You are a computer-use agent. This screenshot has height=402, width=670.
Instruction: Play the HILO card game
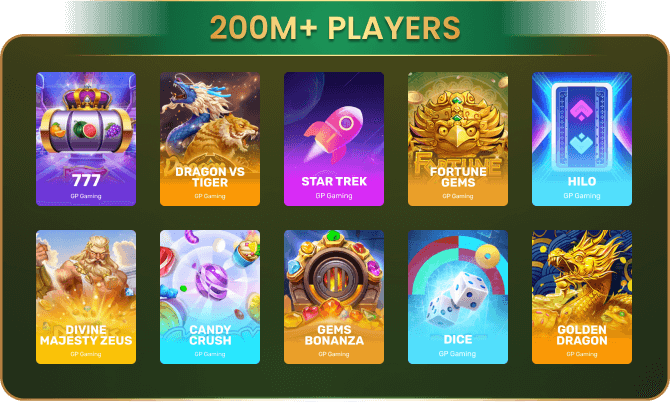click(x=582, y=139)
